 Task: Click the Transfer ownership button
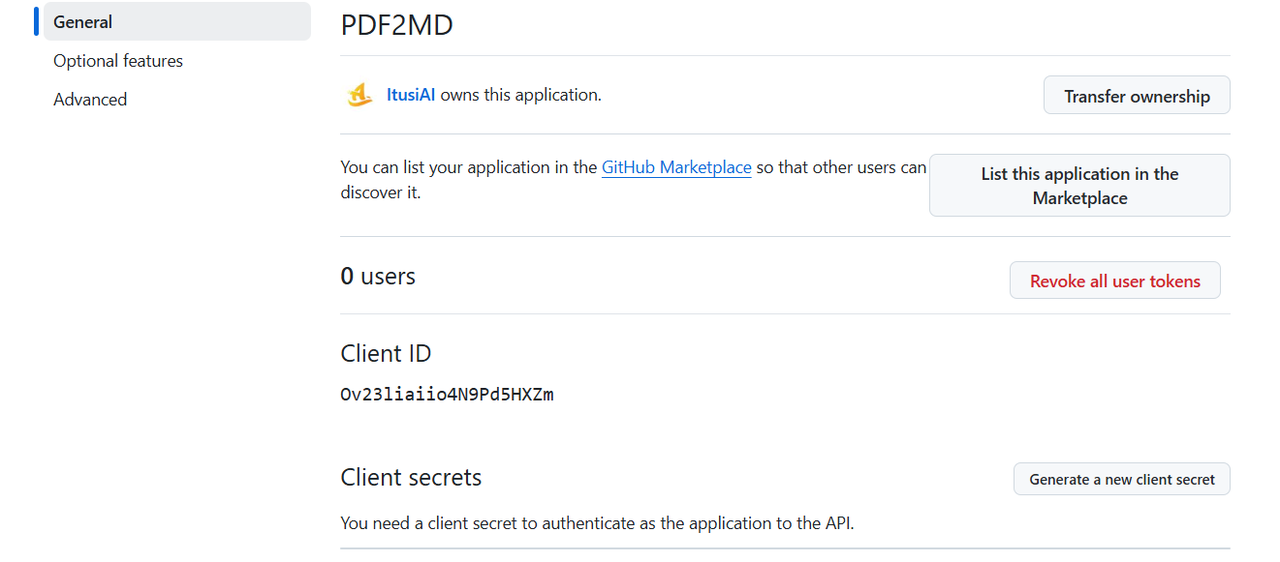tap(1137, 96)
